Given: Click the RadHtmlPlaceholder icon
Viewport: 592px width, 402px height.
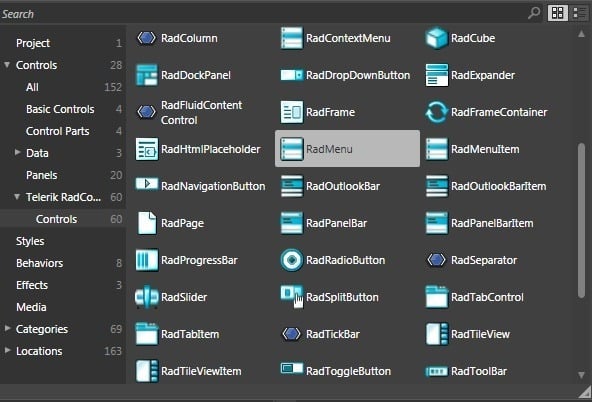Looking at the screenshot, I should [x=146, y=149].
